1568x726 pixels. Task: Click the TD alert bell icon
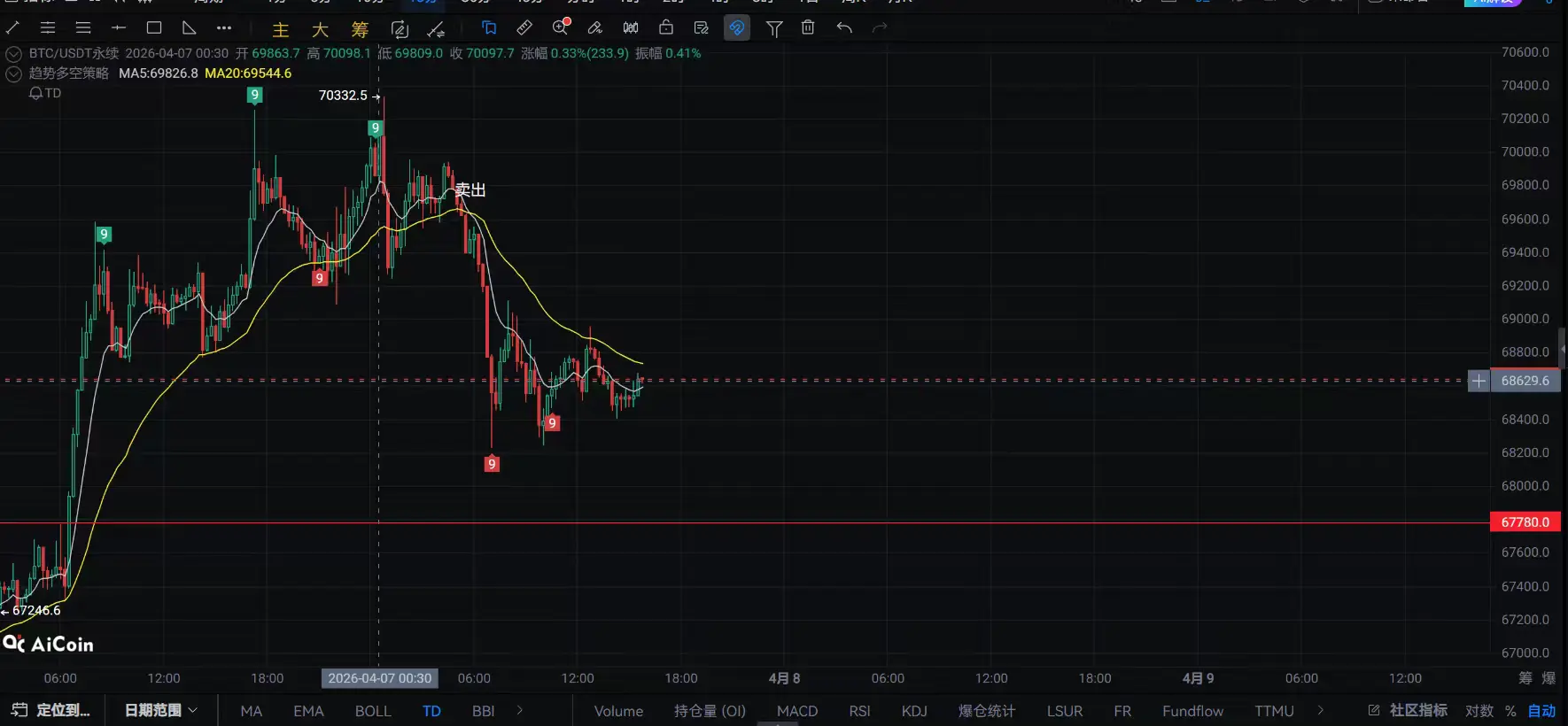click(35, 93)
